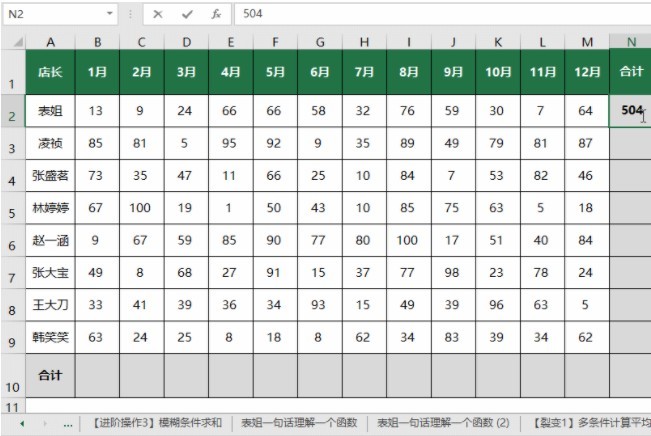Switch to sheet 【进阶操作3】模糊条件求和
Viewport: 651px width, 436px height.
(x=156, y=423)
